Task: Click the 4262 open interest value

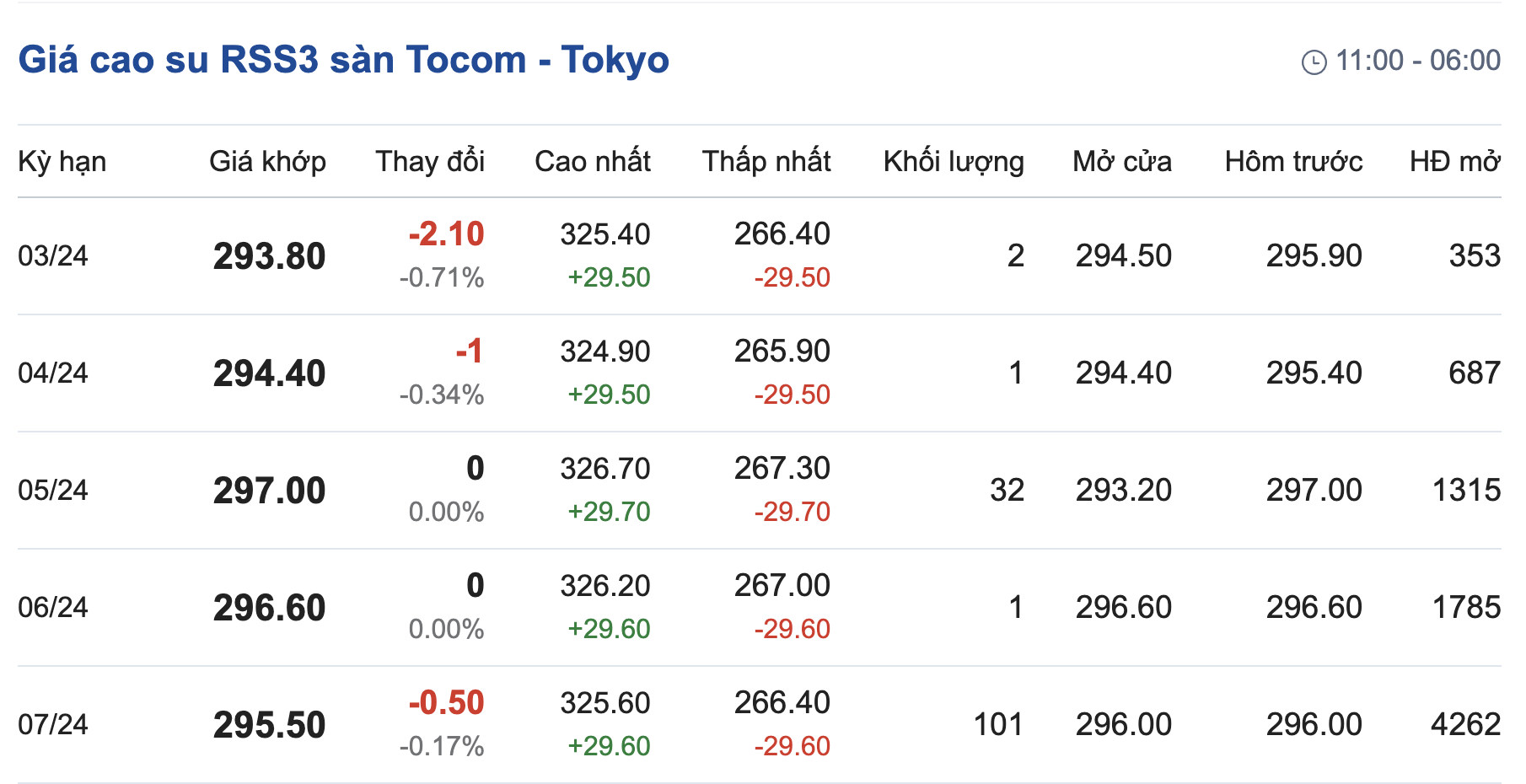Action: tap(1465, 724)
